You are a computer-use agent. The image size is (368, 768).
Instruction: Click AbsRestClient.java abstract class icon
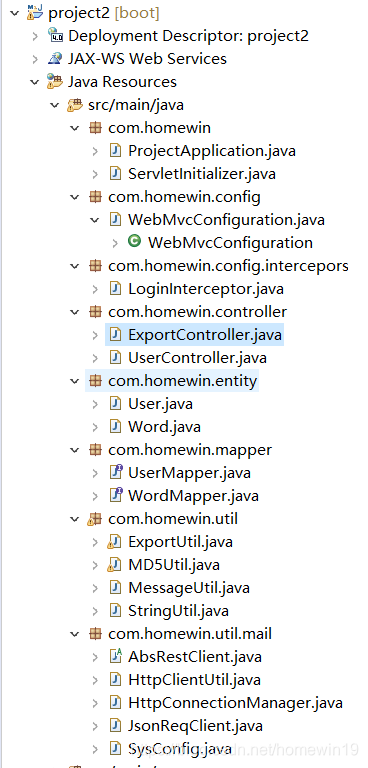pyautogui.click(x=115, y=657)
